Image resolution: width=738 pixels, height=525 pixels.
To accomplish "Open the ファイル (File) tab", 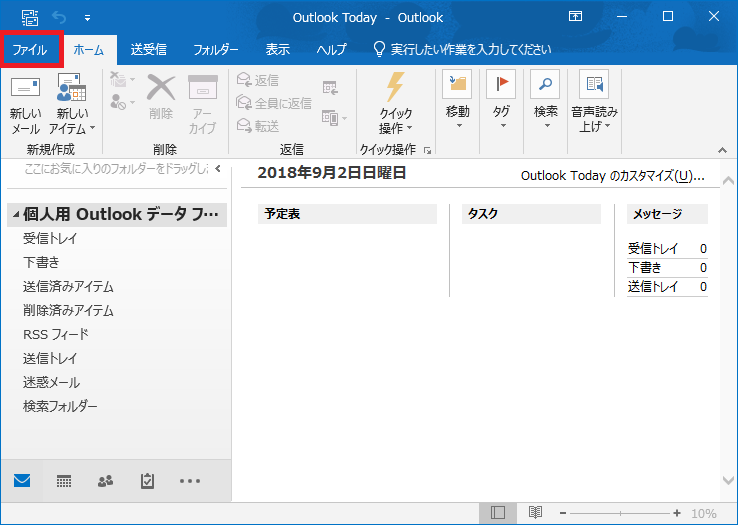I will pos(30,49).
